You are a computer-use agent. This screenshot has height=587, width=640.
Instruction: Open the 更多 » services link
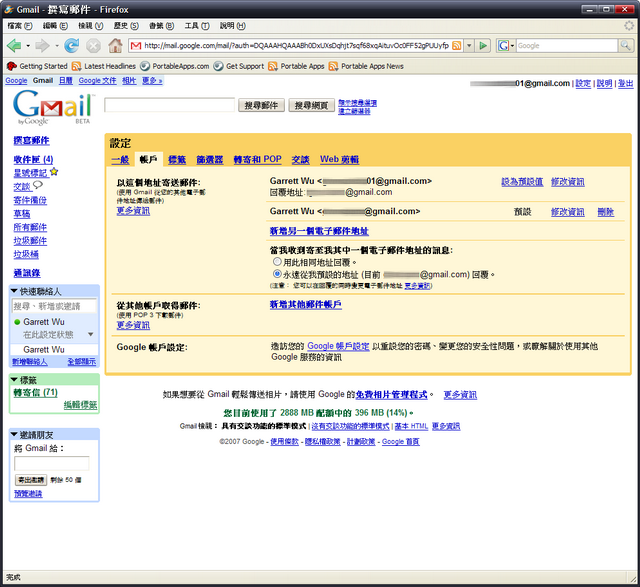[x=152, y=81]
